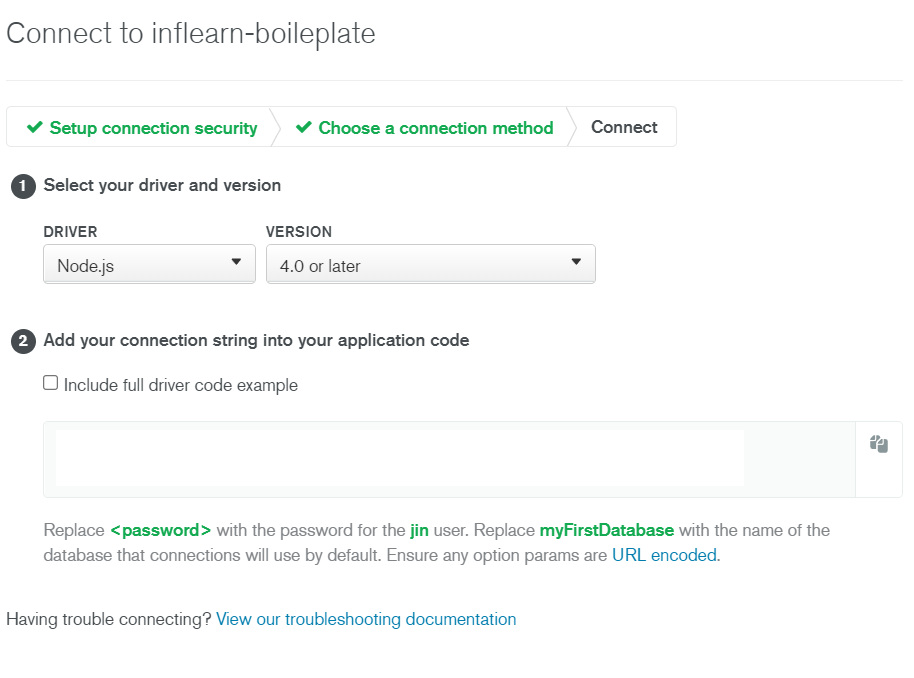Click the arrow on the Node.js driver selector
Image resolution: width=914 pixels, height=678 pixels.
236,262
